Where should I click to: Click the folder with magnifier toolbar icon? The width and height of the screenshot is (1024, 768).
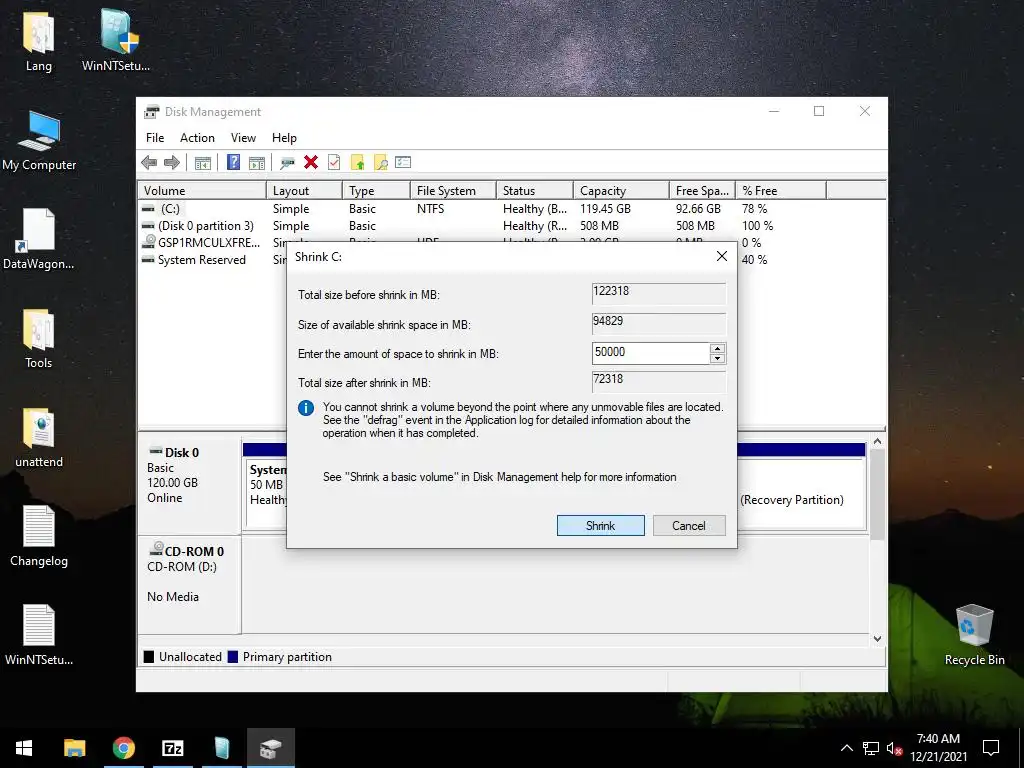(x=380, y=163)
